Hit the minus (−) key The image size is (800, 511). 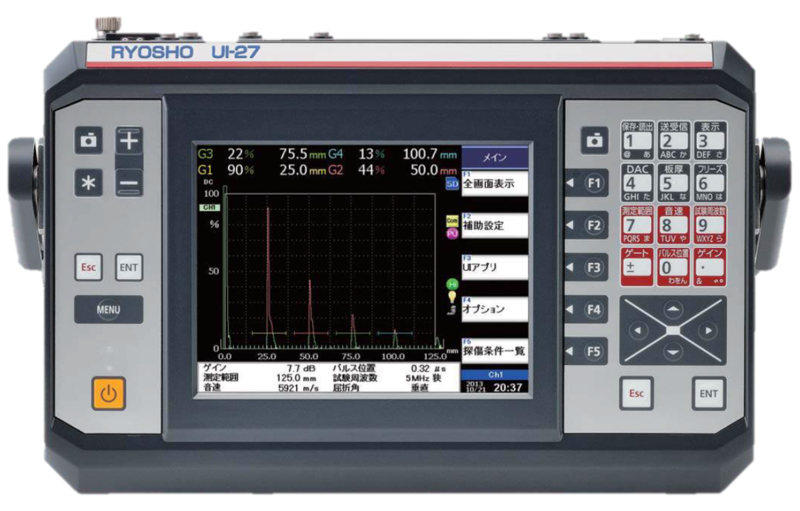tap(129, 183)
